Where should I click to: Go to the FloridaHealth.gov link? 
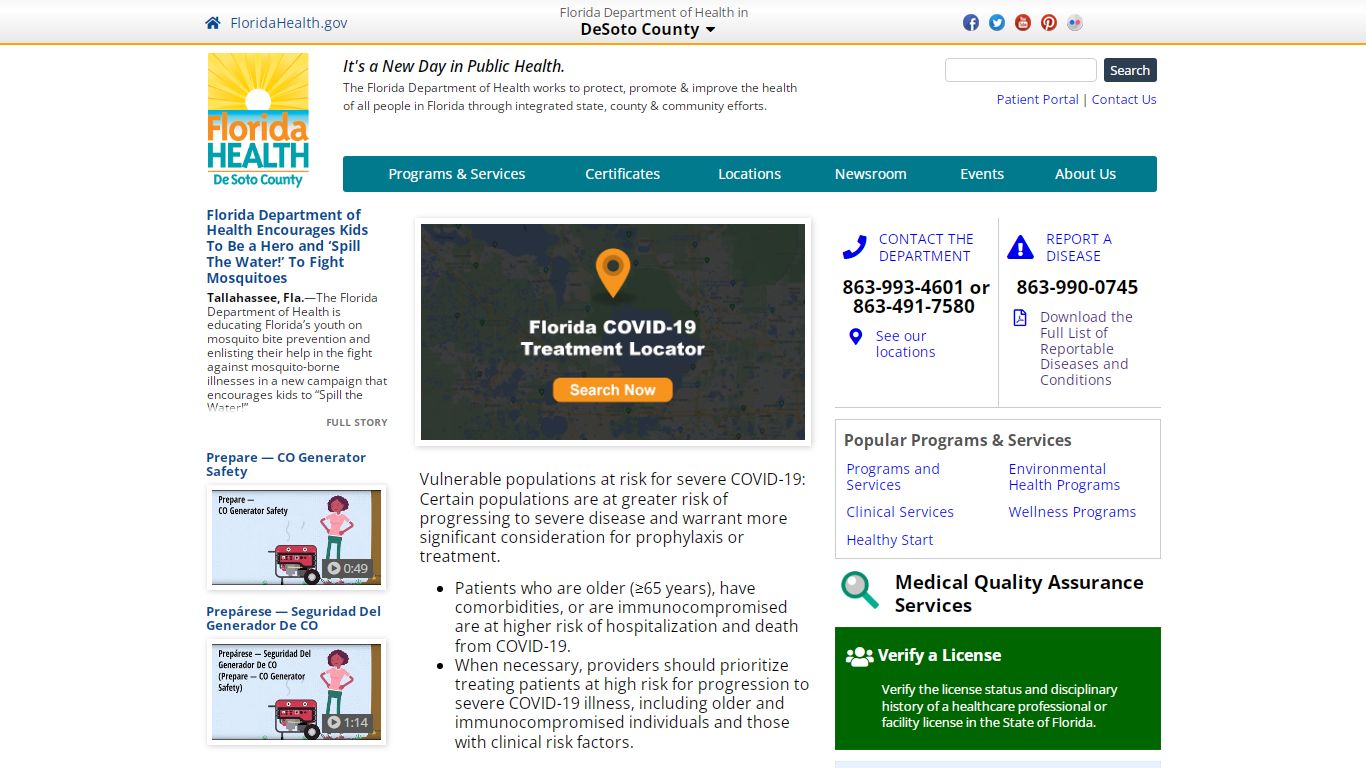point(289,23)
